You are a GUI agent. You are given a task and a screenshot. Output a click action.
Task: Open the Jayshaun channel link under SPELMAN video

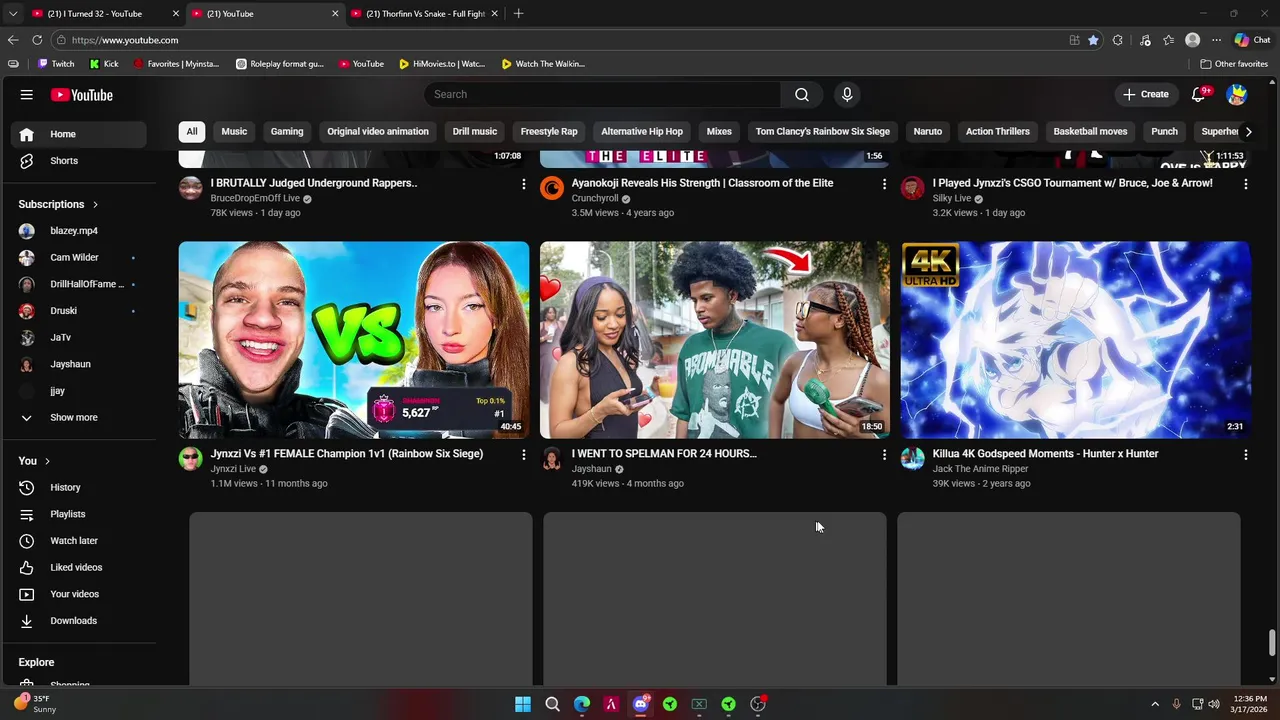click(x=591, y=469)
